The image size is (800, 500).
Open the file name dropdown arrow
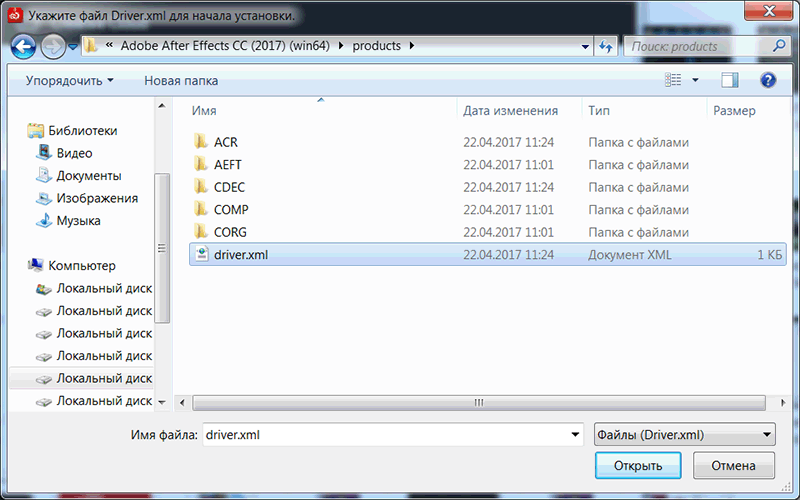[x=575, y=435]
